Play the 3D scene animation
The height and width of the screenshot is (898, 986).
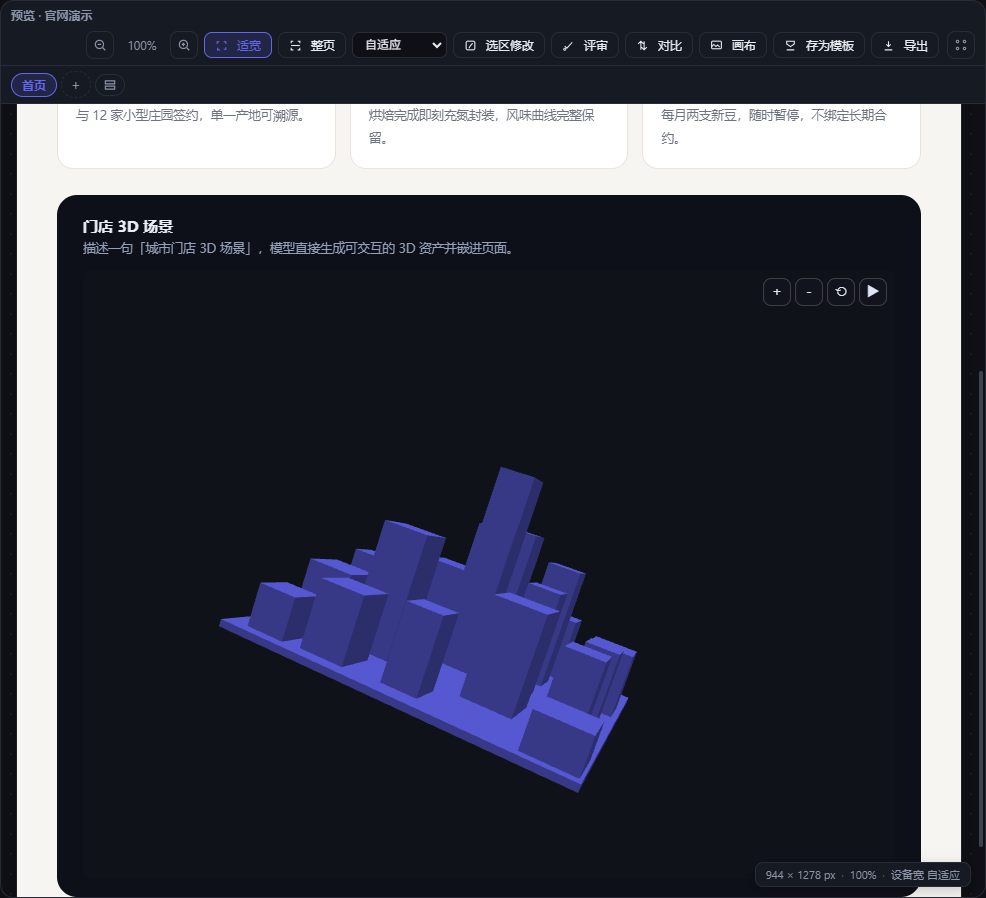coord(873,292)
